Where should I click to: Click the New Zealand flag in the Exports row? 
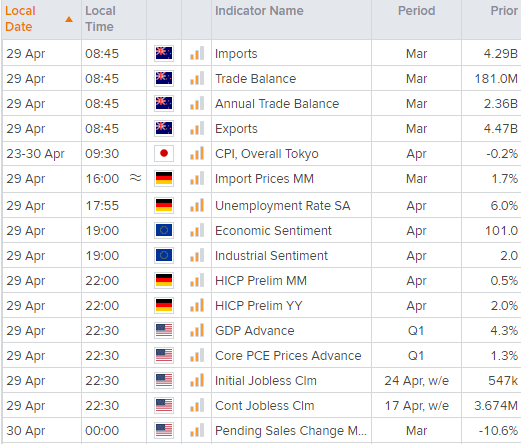click(x=164, y=128)
